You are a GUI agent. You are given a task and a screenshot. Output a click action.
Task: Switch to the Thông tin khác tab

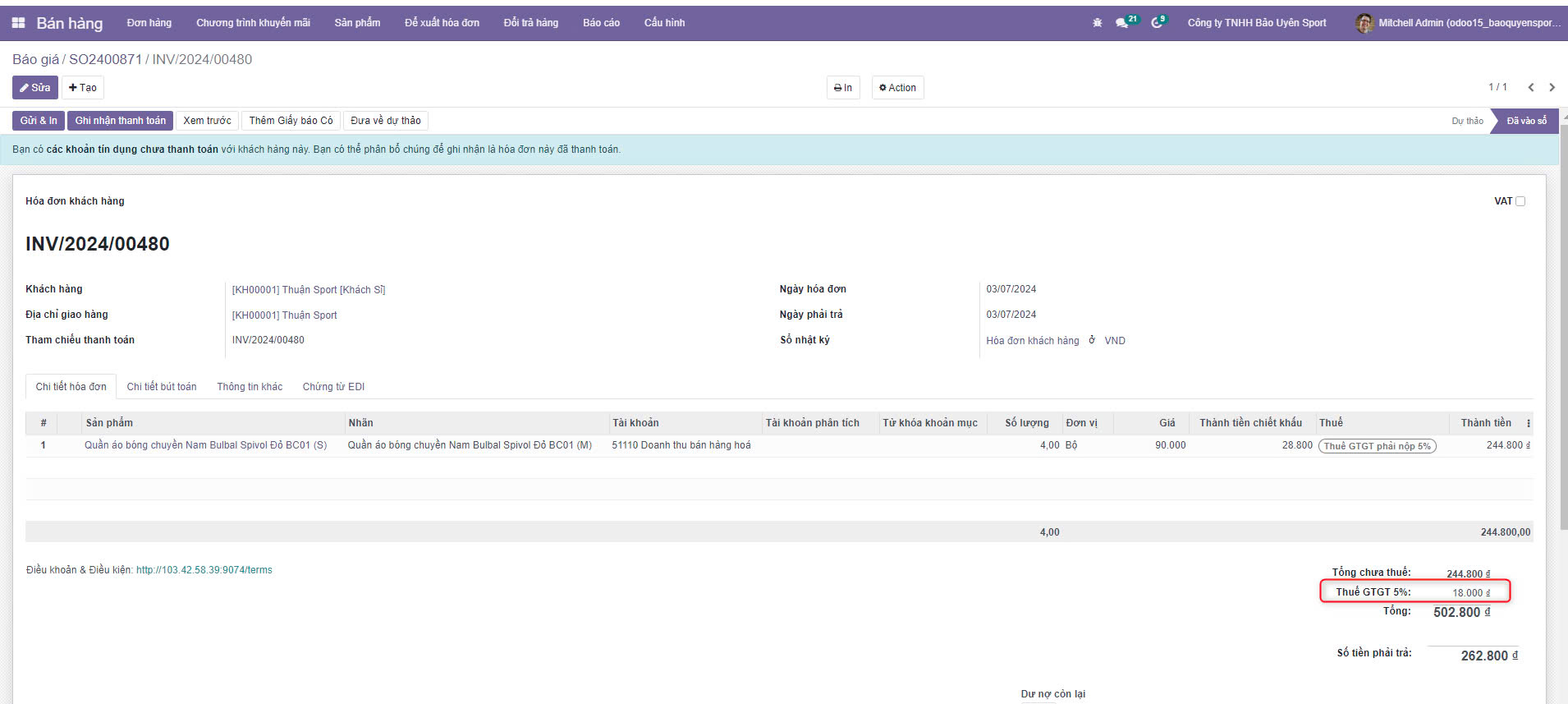point(250,387)
